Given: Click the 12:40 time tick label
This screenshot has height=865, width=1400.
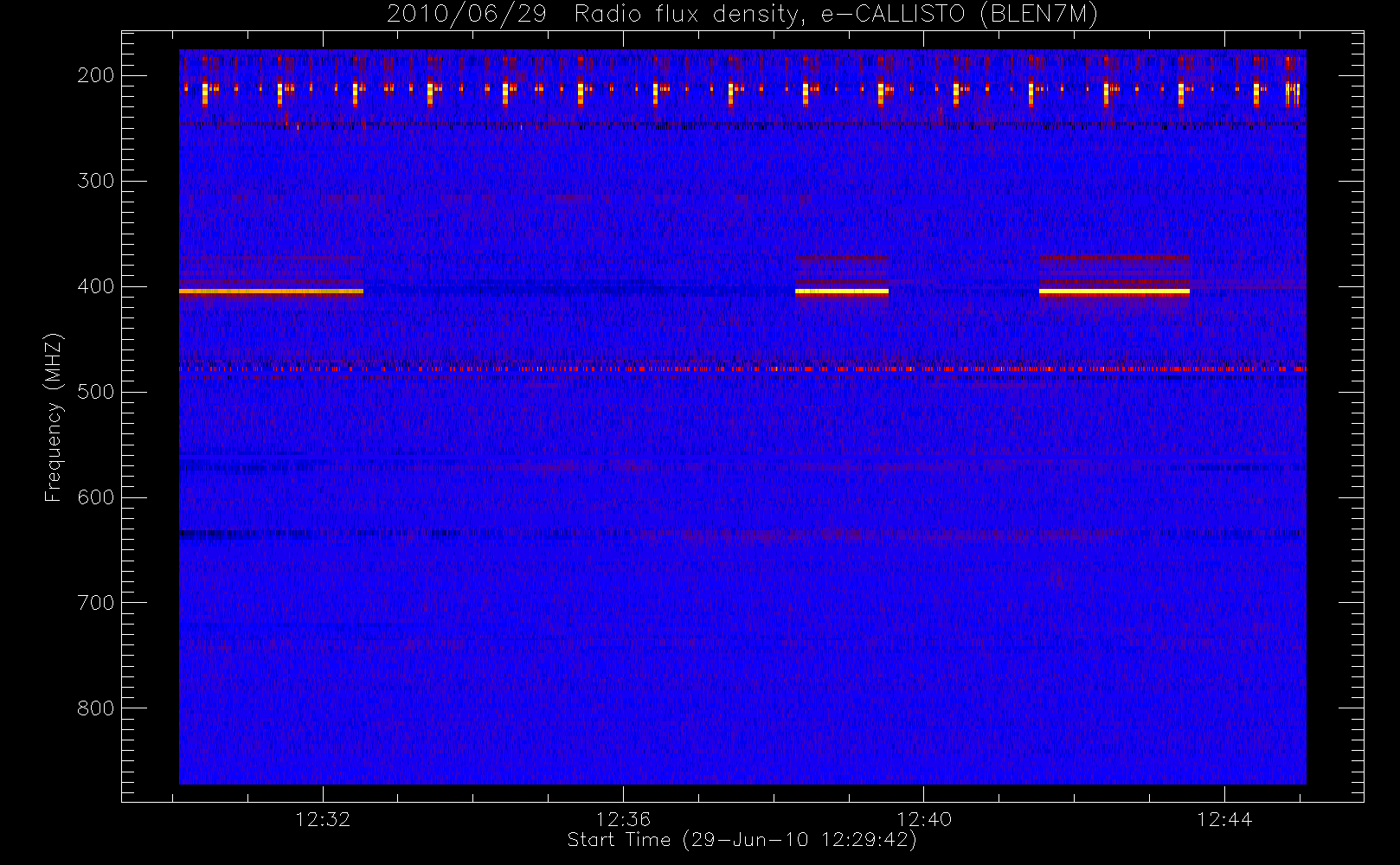Looking at the screenshot, I should (924, 819).
